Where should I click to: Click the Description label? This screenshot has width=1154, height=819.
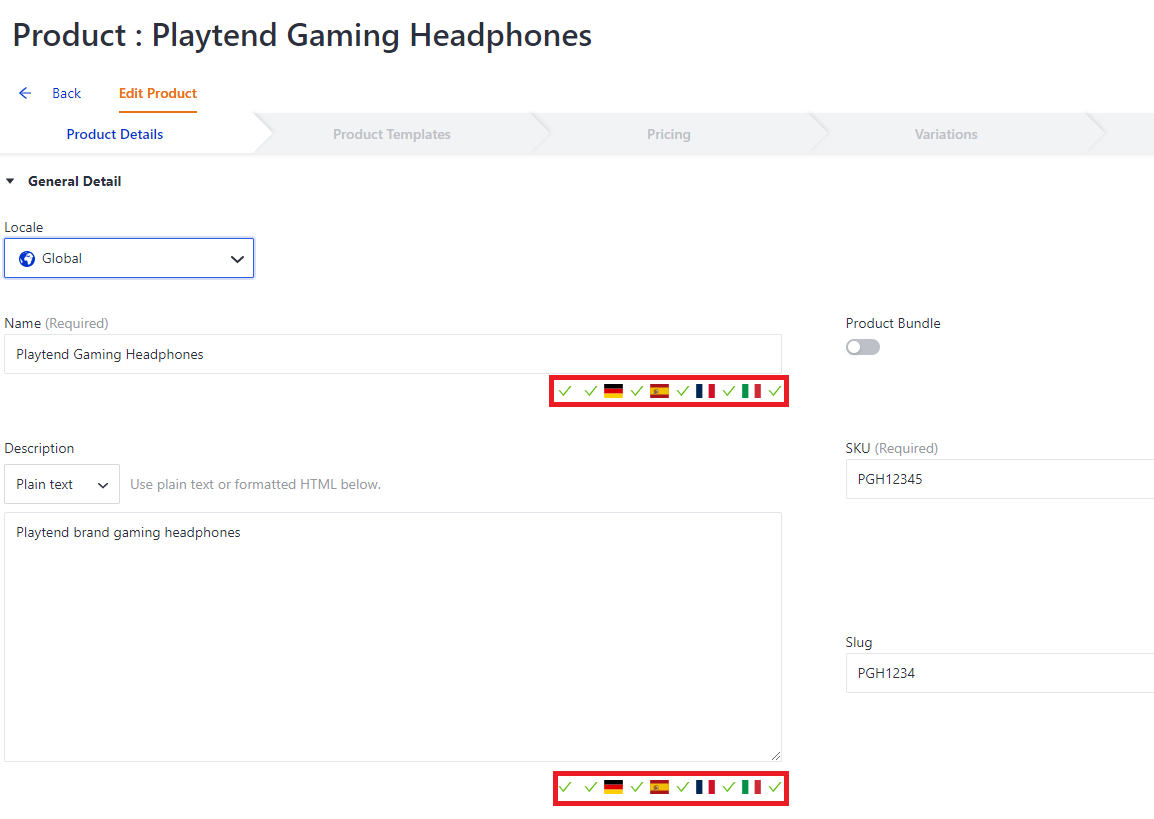(x=39, y=448)
